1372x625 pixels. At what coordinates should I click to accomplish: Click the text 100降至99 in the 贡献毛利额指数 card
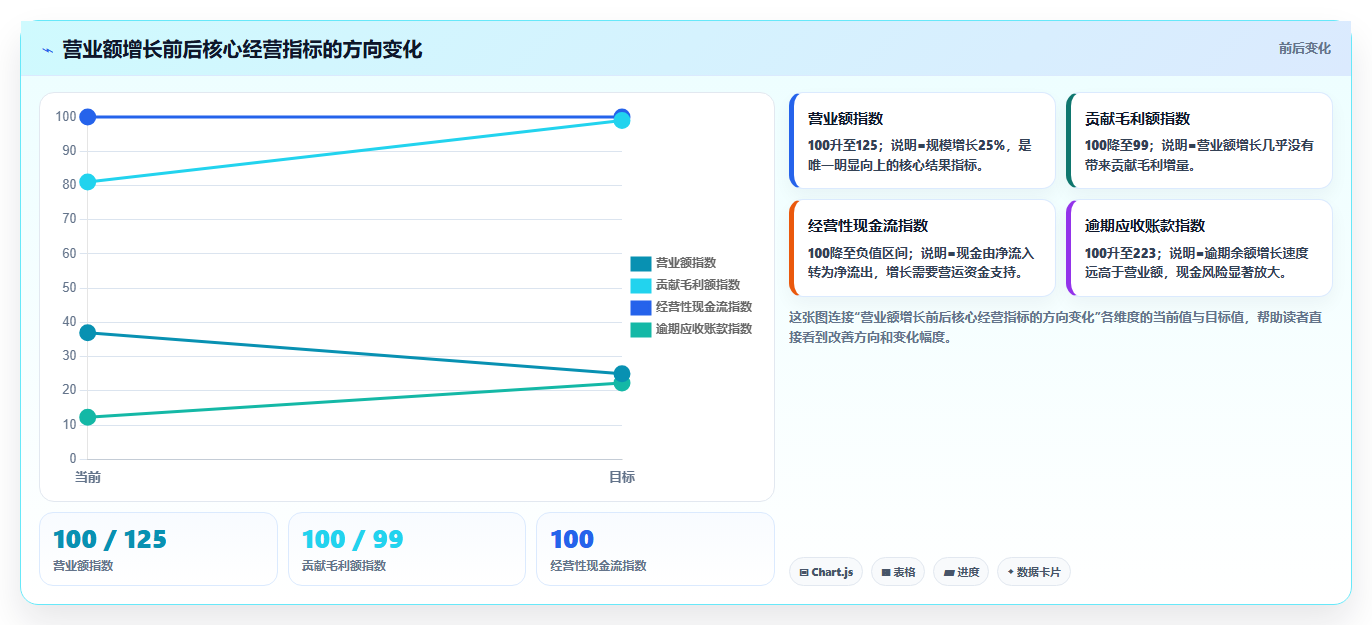tap(1116, 145)
